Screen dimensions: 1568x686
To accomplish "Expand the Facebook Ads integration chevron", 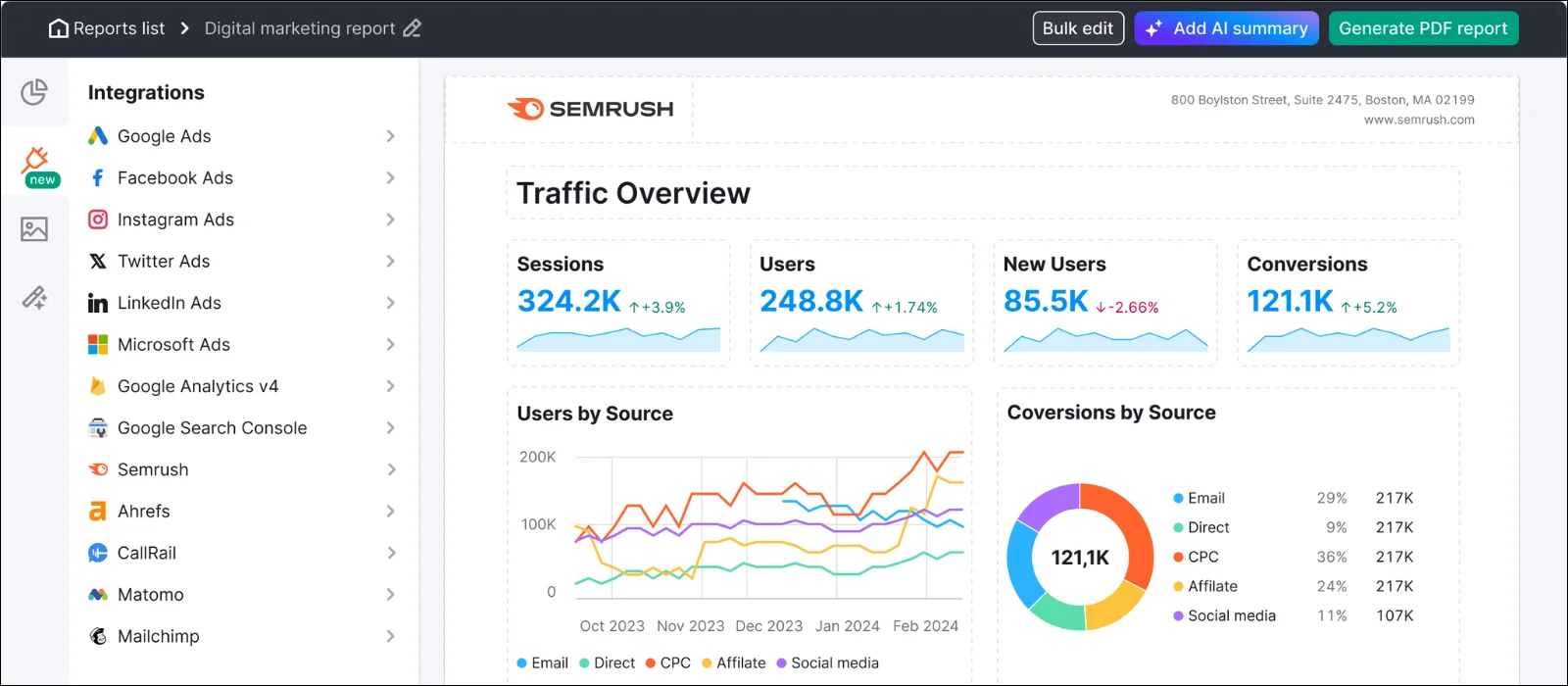I will (x=391, y=177).
